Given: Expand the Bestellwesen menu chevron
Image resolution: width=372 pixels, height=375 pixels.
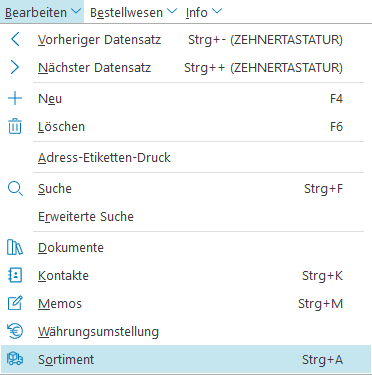Looking at the screenshot, I should pyautogui.click(x=172, y=11).
